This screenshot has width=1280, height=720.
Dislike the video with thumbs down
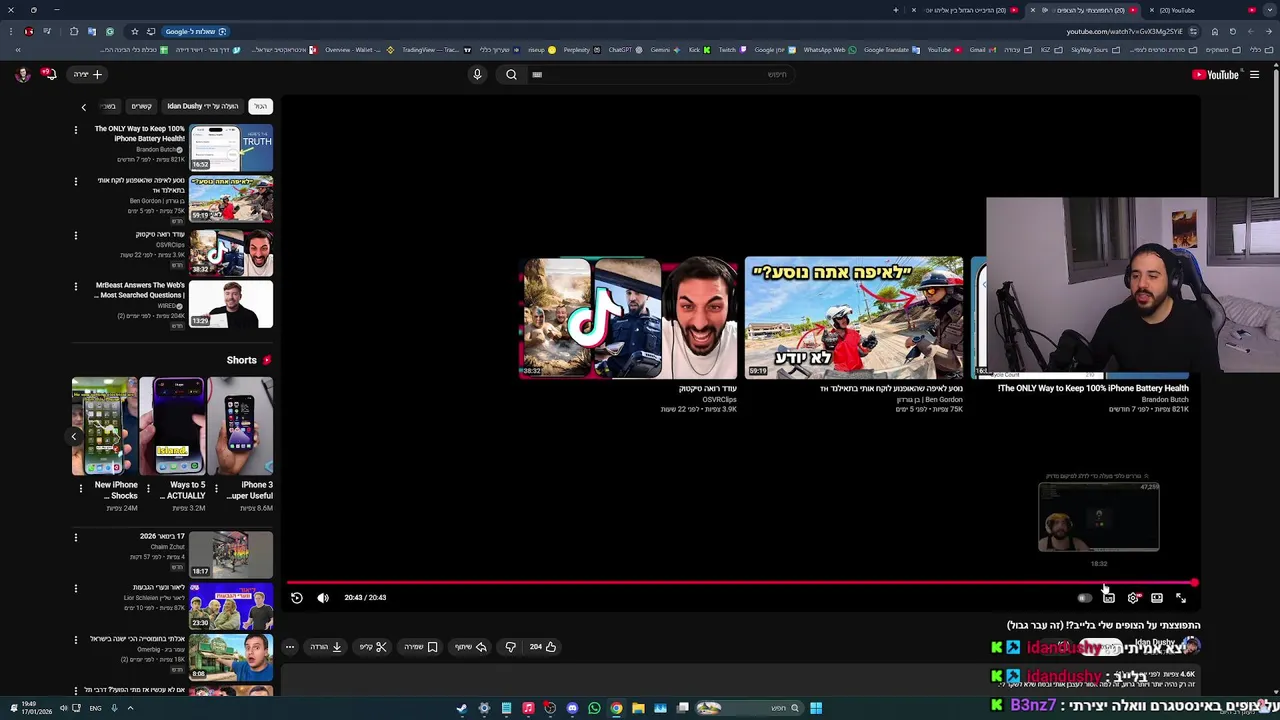[511, 647]
